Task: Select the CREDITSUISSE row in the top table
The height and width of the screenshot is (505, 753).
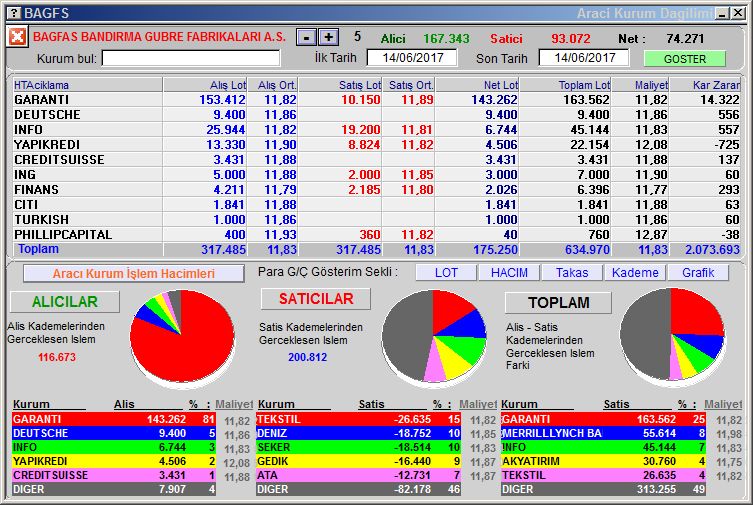Action: [x=376, y=159]
